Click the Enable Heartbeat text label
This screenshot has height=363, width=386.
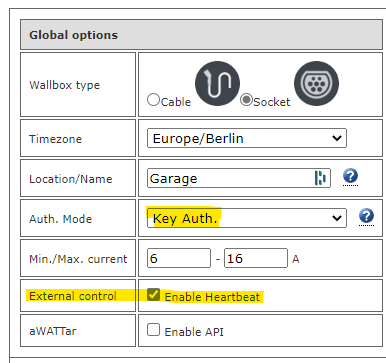[x=212, y=297]
